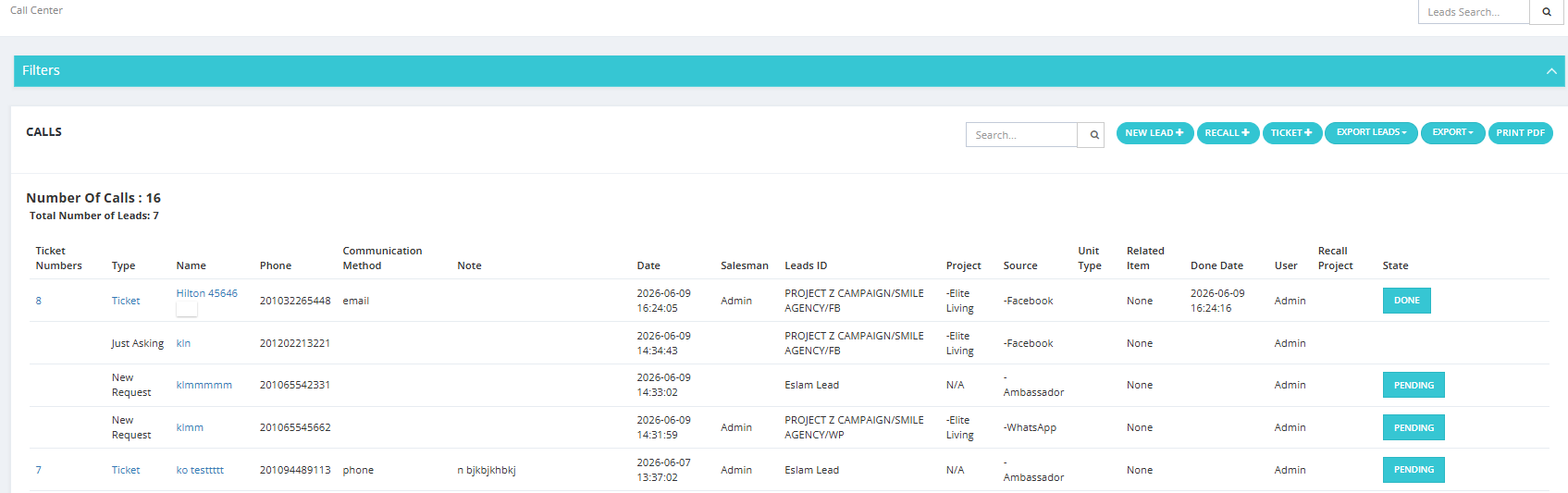Click the Leads ID column header
Screen dimensions: 1568x493
pyautogui.click(x=806, y=265)
